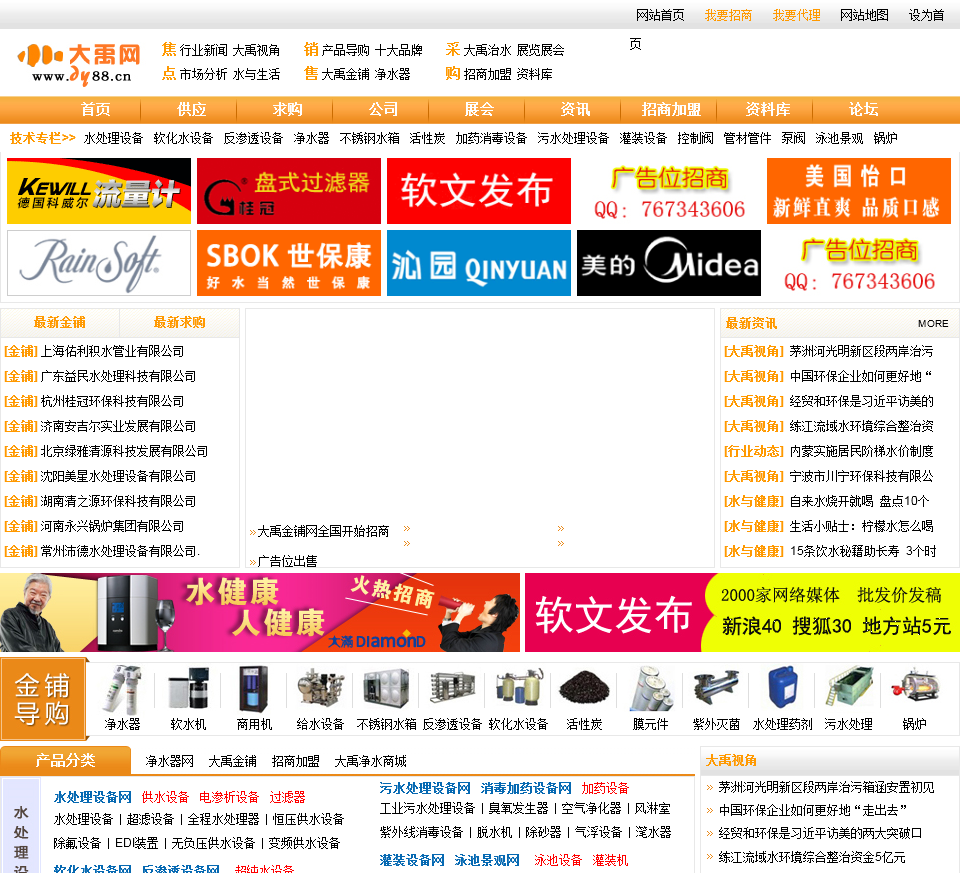This screenshot has height=873, width=960.
Task: Open news 内蒙实施居民阶梯水价制度
Action: (861, 451)
